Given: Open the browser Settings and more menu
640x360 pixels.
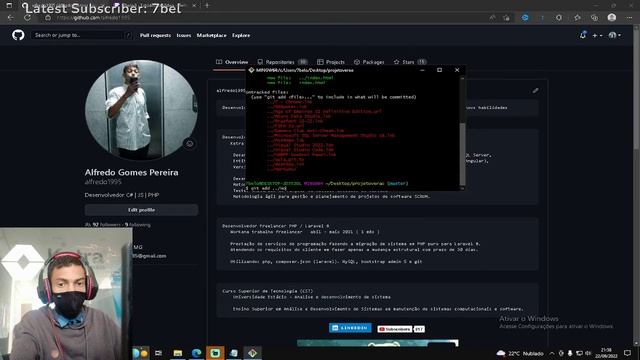Looking at the screenshot, I should 629,18.
